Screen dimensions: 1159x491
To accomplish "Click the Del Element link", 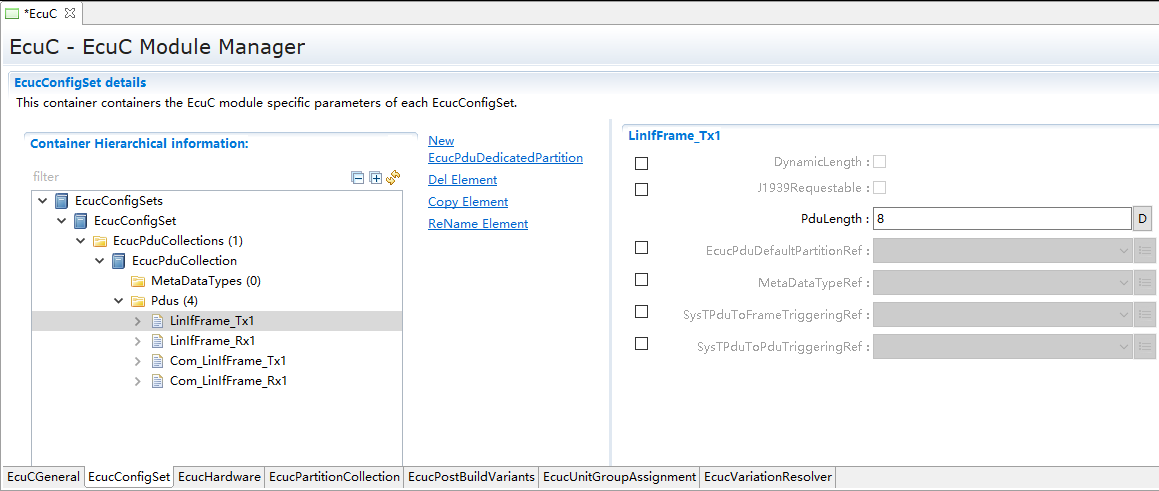I will pyautogui.click(x=462, y=180).
